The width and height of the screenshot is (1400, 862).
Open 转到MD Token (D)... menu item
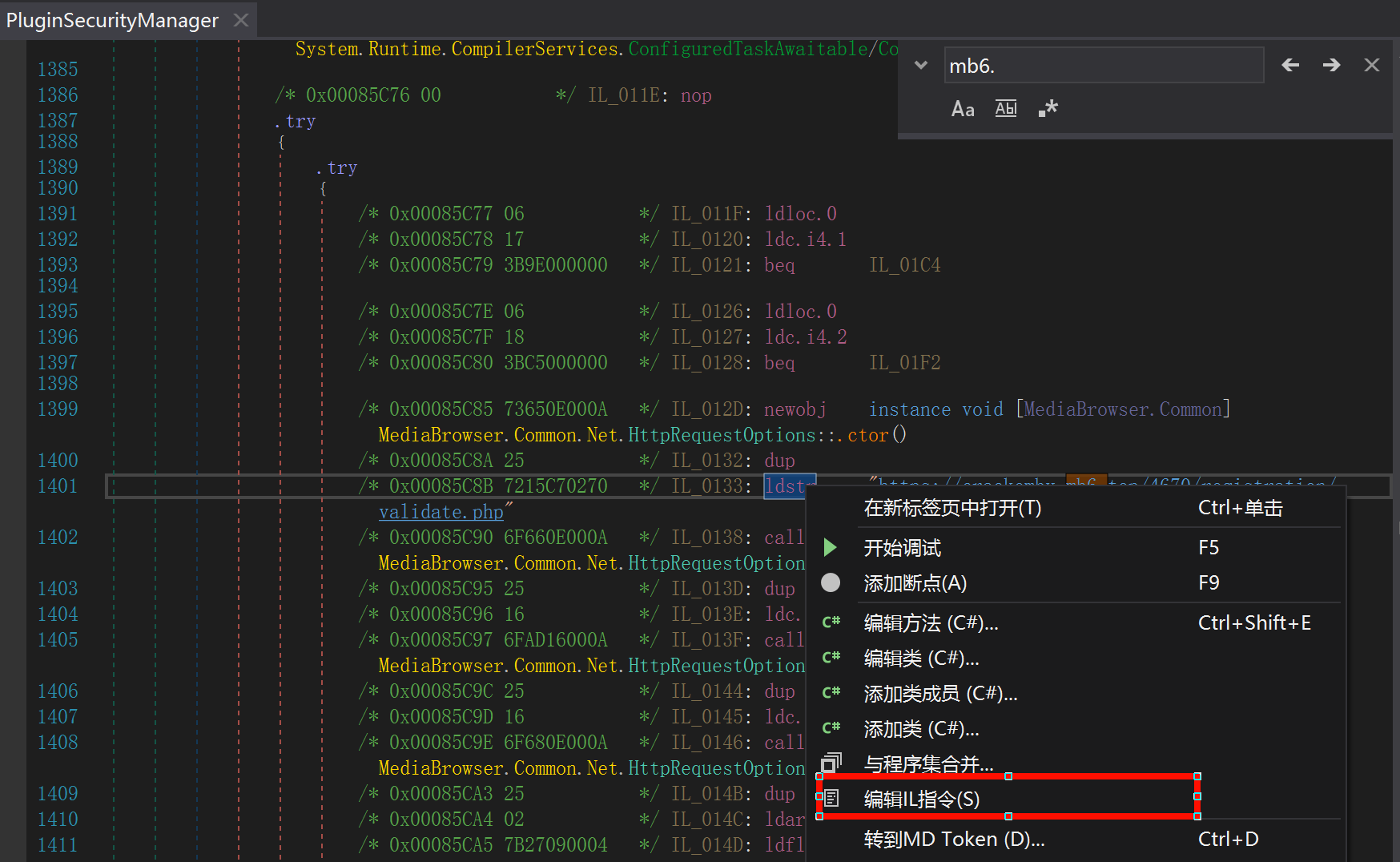tap(954, 839)
